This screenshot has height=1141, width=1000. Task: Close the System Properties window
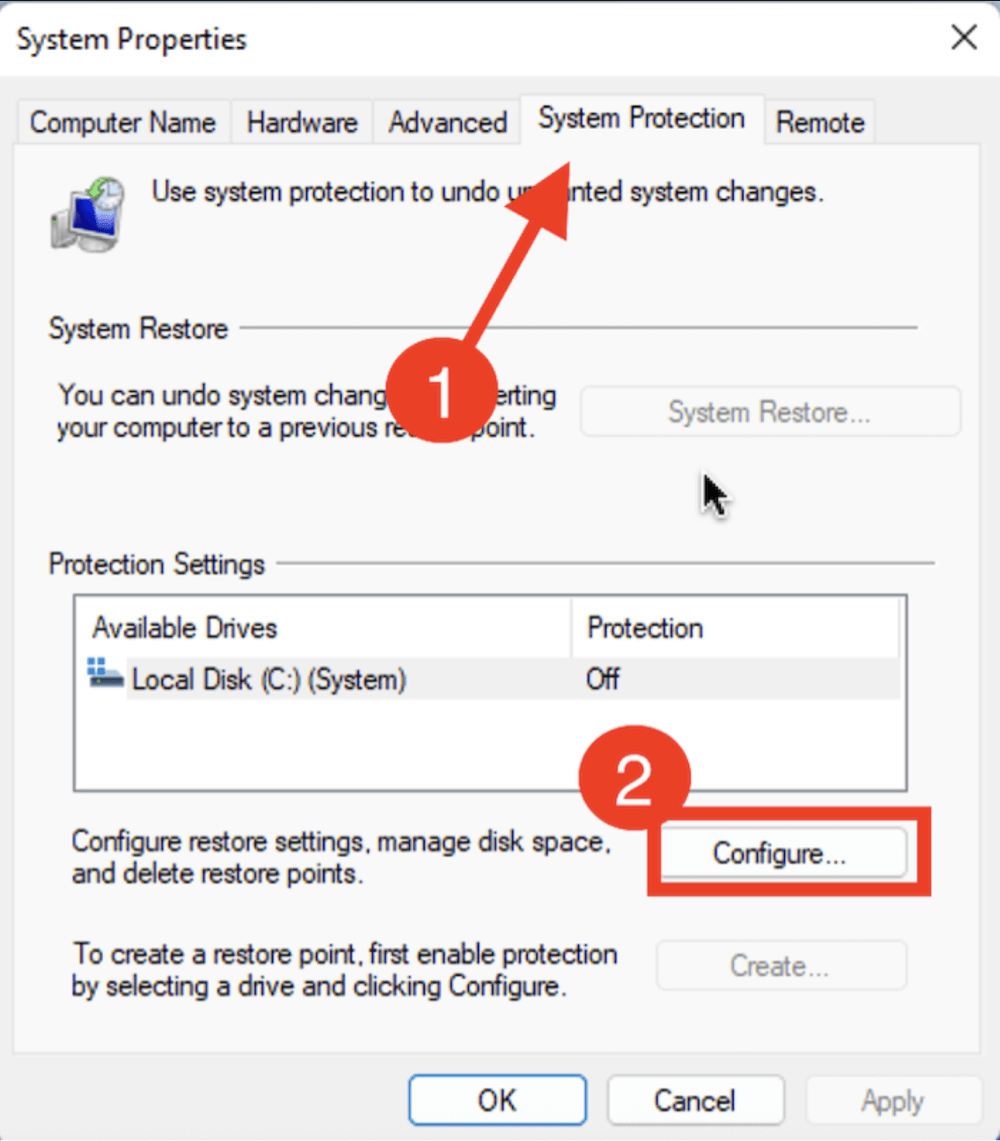tap(963, 38)
